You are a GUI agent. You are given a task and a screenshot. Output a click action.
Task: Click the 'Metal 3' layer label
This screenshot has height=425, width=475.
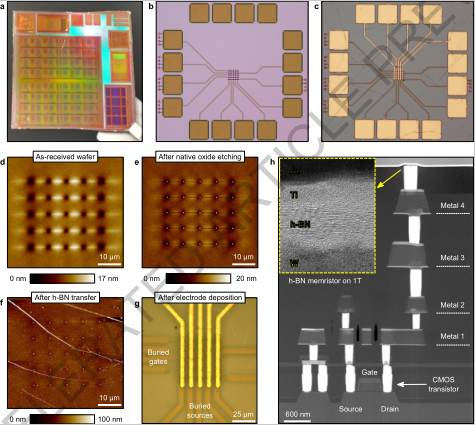pyautogui.click(x=452, y=258)
